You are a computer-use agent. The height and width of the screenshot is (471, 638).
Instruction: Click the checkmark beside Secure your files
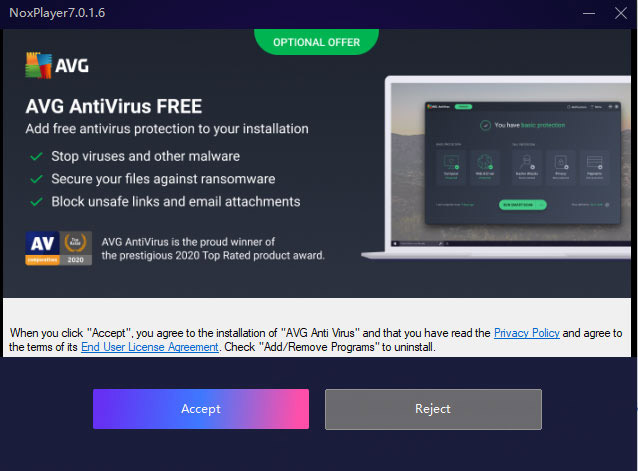(x=37, y=179)
